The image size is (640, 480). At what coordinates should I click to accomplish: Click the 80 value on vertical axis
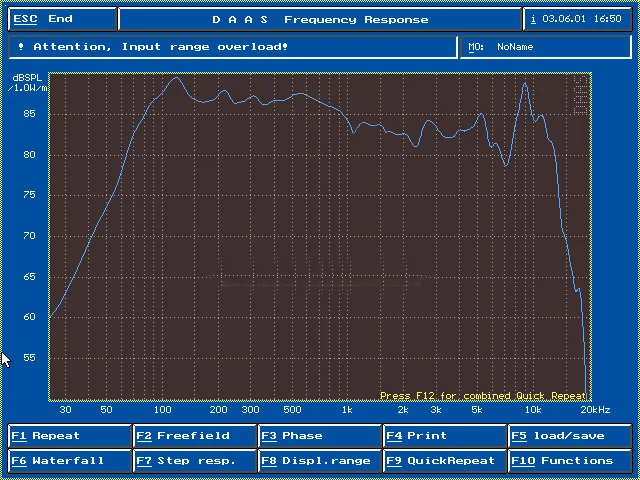point(29,155)
